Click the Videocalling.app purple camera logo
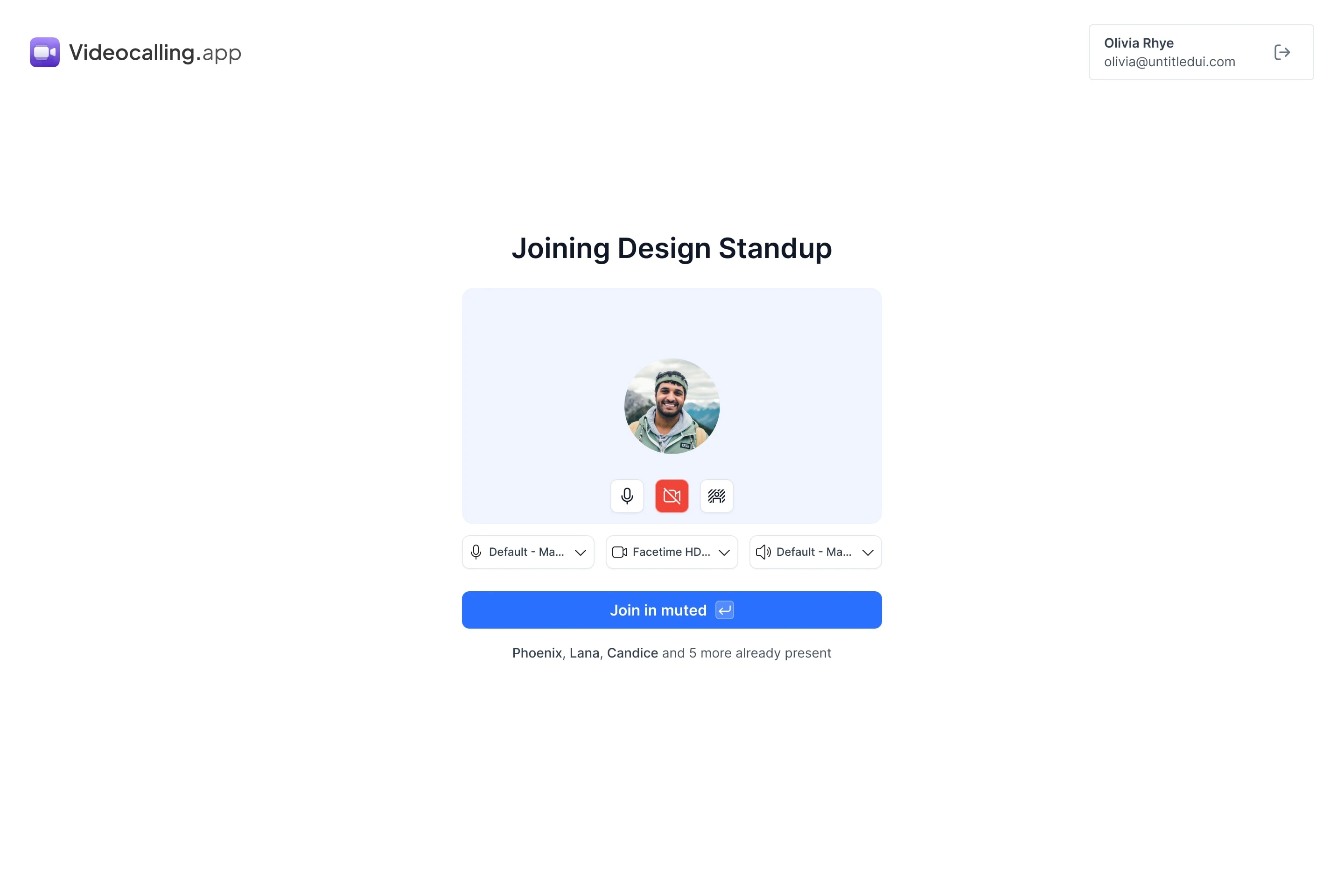The height and width of the screenshot is (896, 1344). click(45, 52)
